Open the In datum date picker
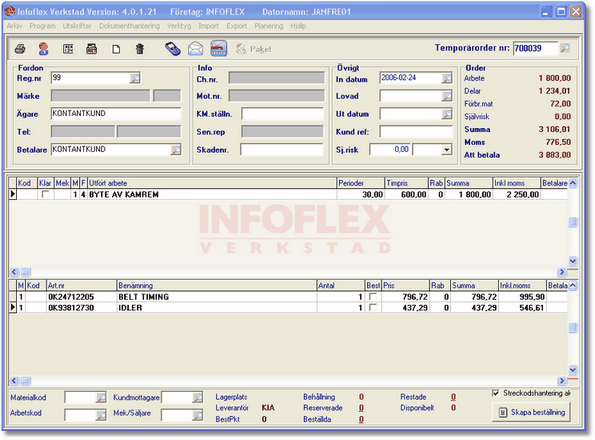Viewport: 595px width, 440px height. (447, 78)
